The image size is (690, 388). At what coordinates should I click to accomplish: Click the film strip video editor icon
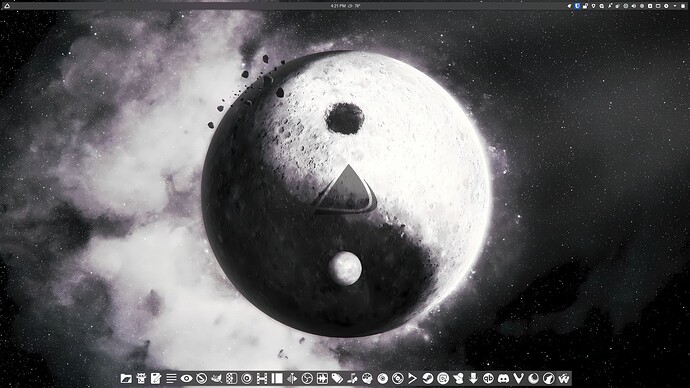(x=262, y=378)
